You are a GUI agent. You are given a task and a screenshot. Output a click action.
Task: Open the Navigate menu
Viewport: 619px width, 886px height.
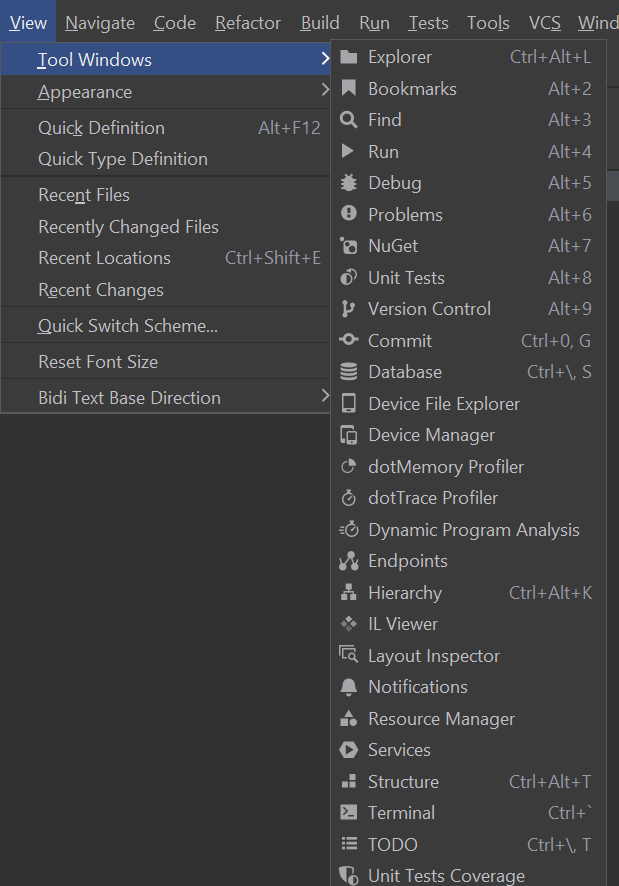[99, 22]
